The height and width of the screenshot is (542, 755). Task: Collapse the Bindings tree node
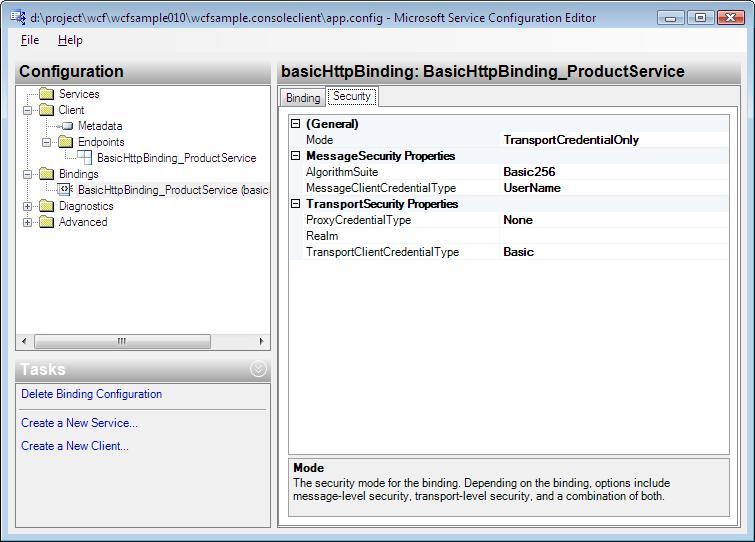pos(27,174)
